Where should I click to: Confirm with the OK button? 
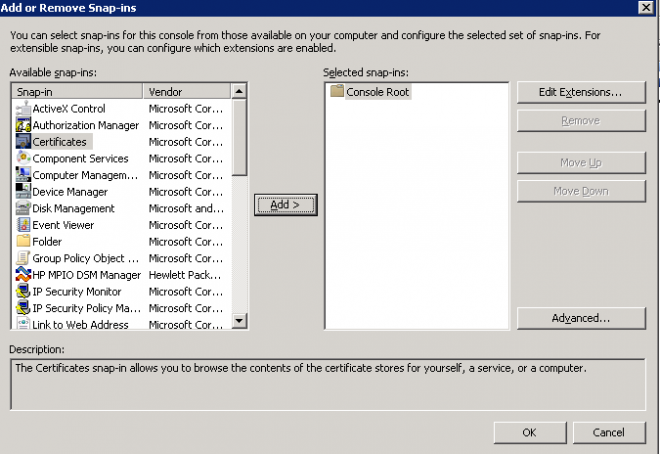[530, 433]
